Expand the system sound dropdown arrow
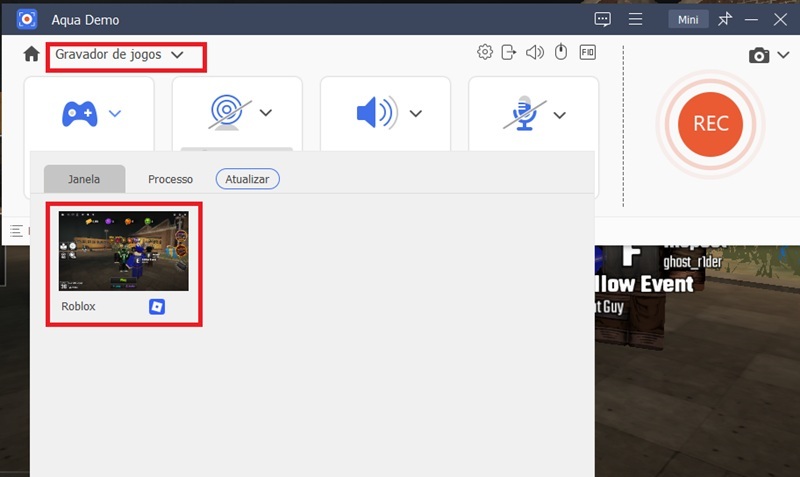Screen dimensions: 800x477 [x=416, y=113]
